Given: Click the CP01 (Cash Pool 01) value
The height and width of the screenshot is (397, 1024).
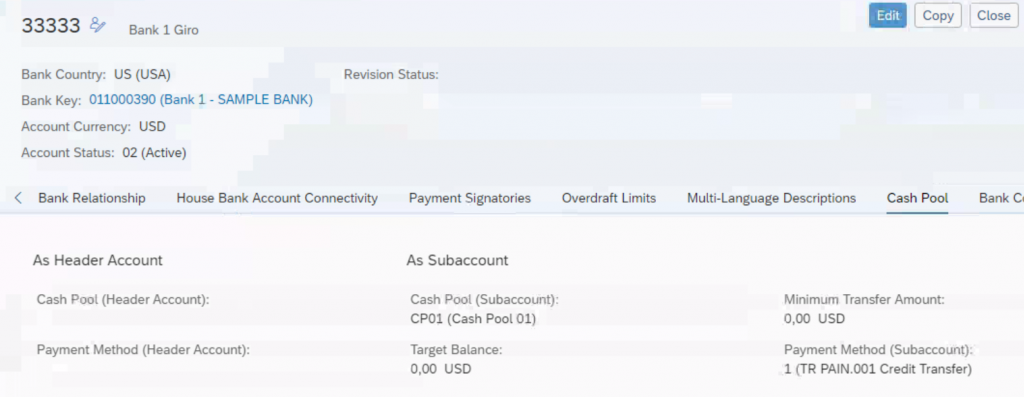Looking at the screenshot, I should 473,319.
